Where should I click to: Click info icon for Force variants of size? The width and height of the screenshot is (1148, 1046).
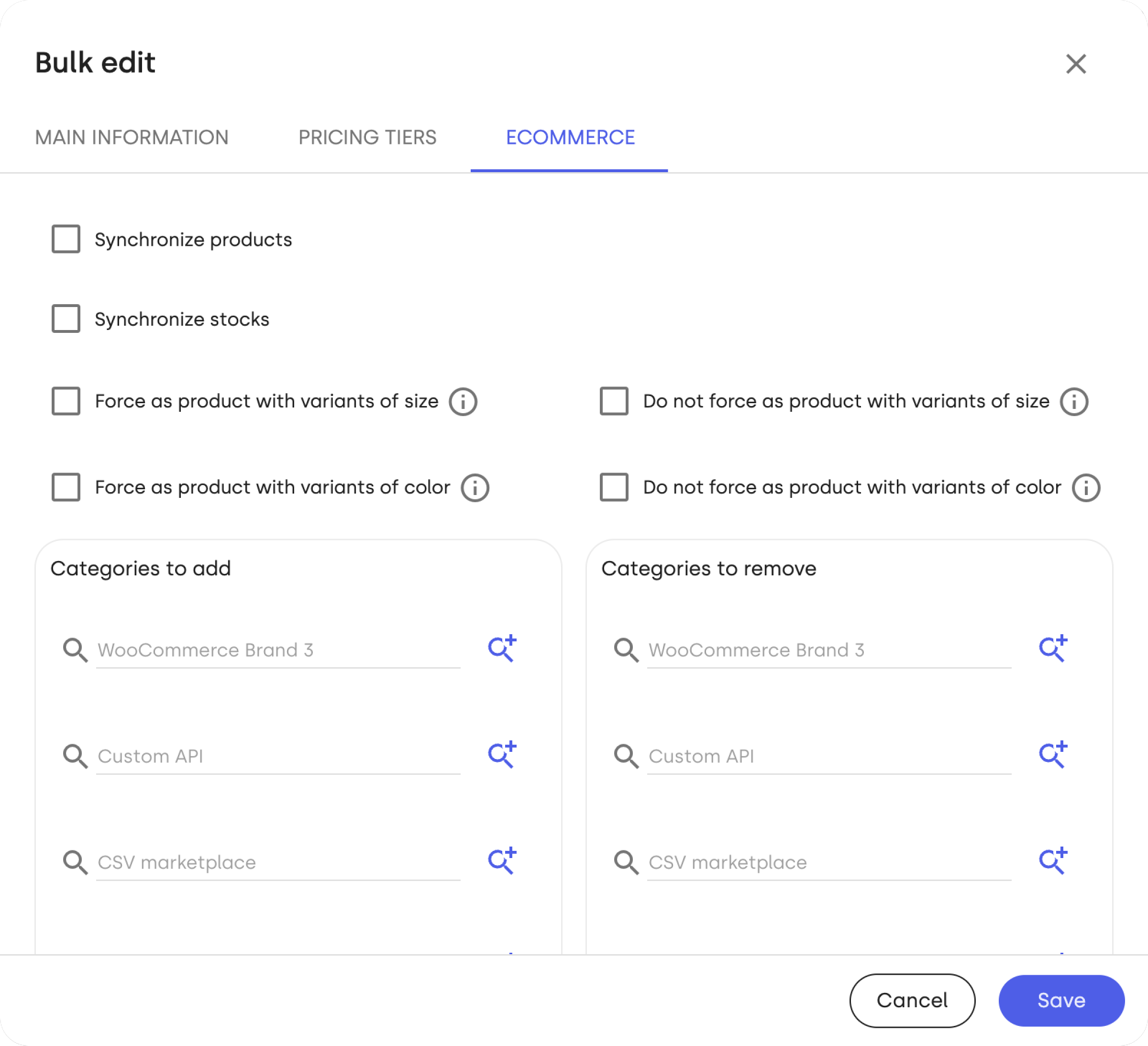[x=463, y=401]
